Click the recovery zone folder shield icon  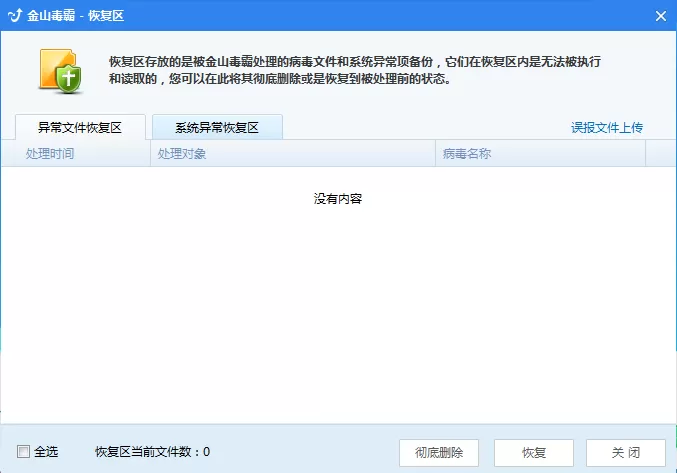tap(60, 71)
